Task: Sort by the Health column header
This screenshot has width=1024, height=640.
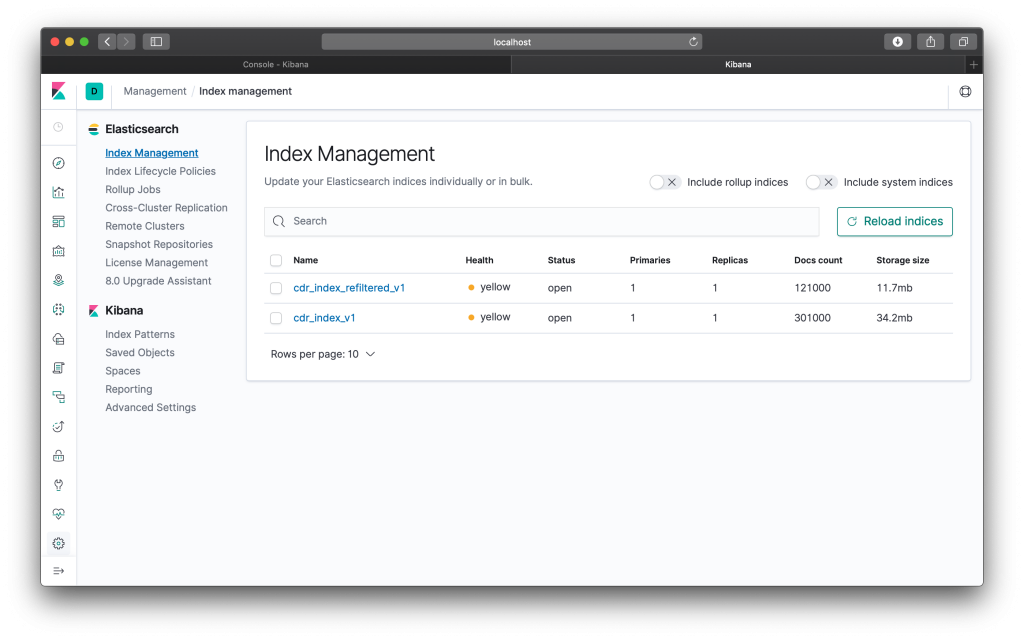Action: coord(479,261)
